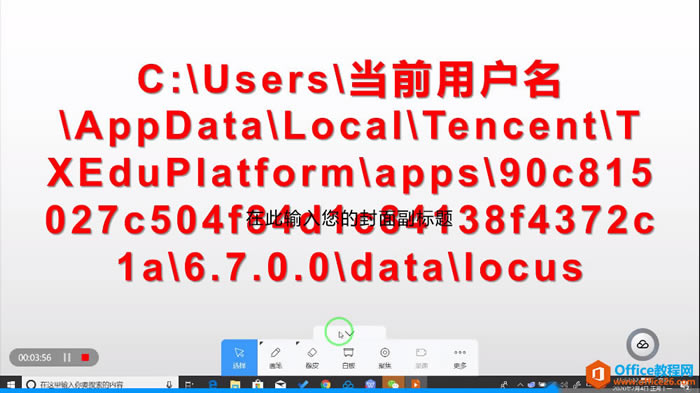Activate the 选择 pointer tool

point(239,358)
